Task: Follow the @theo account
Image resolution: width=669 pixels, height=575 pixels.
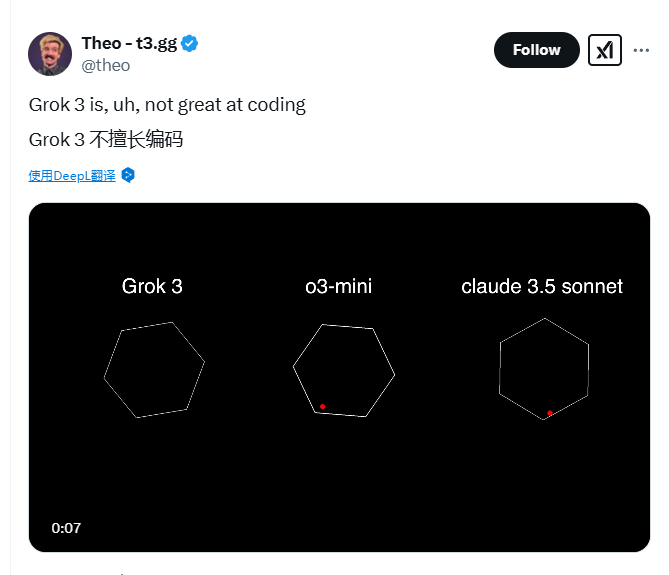Action: click(537, 50)
